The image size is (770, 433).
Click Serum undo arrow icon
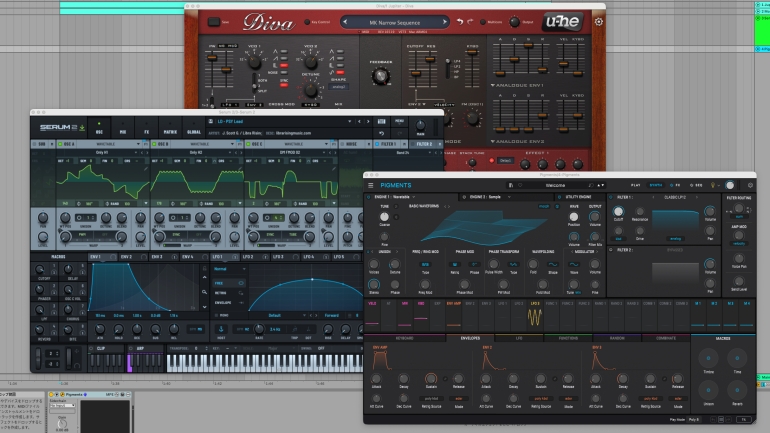382,133
